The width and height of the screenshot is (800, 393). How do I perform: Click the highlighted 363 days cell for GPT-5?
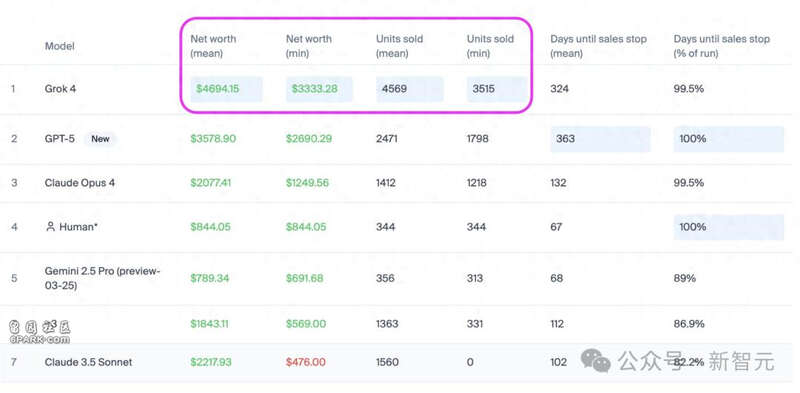600,139
